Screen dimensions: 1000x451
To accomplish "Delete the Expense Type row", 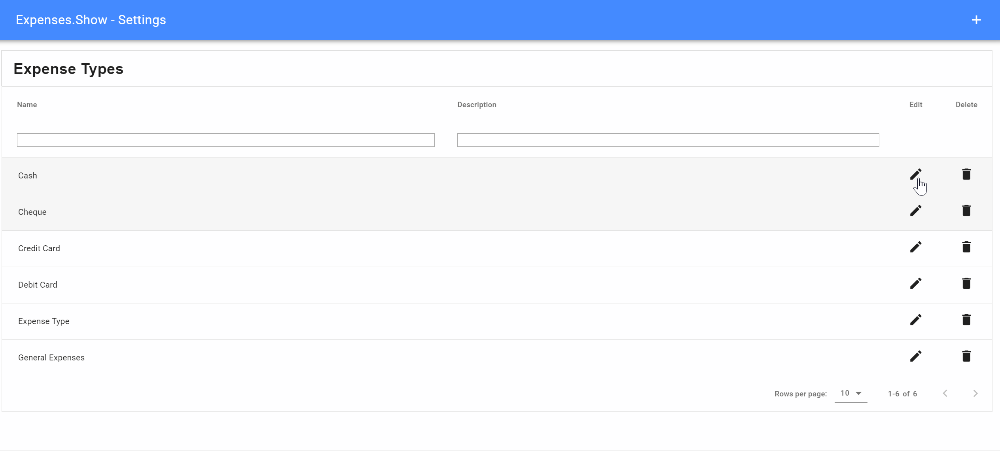I will pos(966,320).
